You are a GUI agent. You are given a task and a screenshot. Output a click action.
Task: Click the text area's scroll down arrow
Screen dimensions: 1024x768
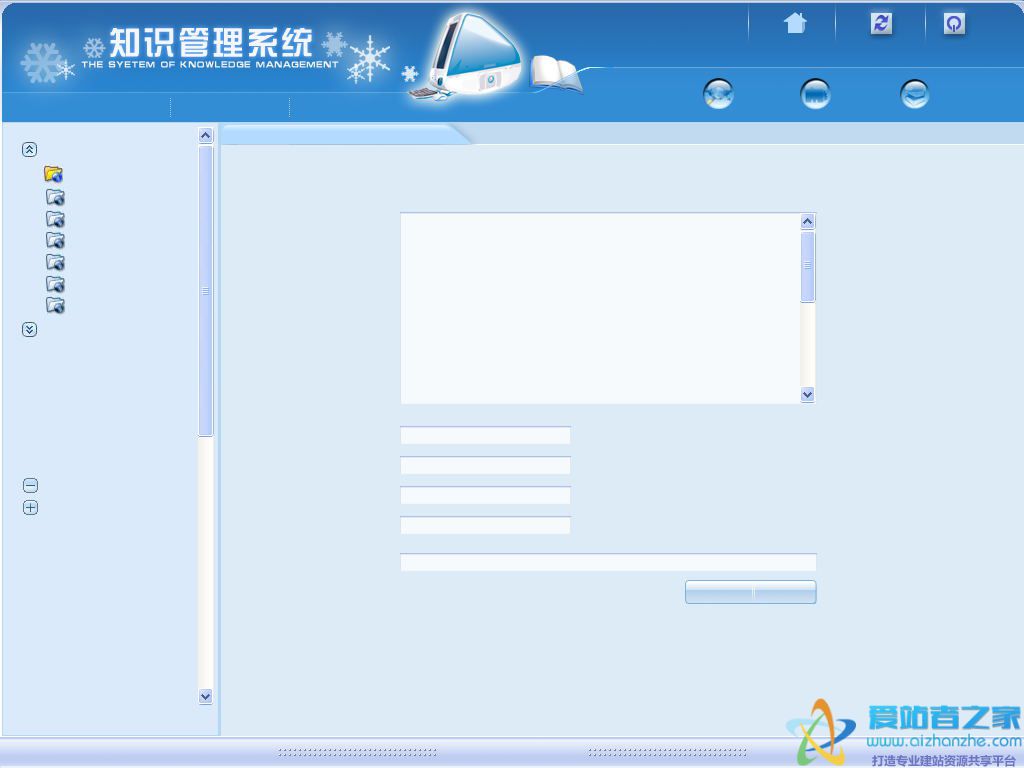[x=808, y=395]
